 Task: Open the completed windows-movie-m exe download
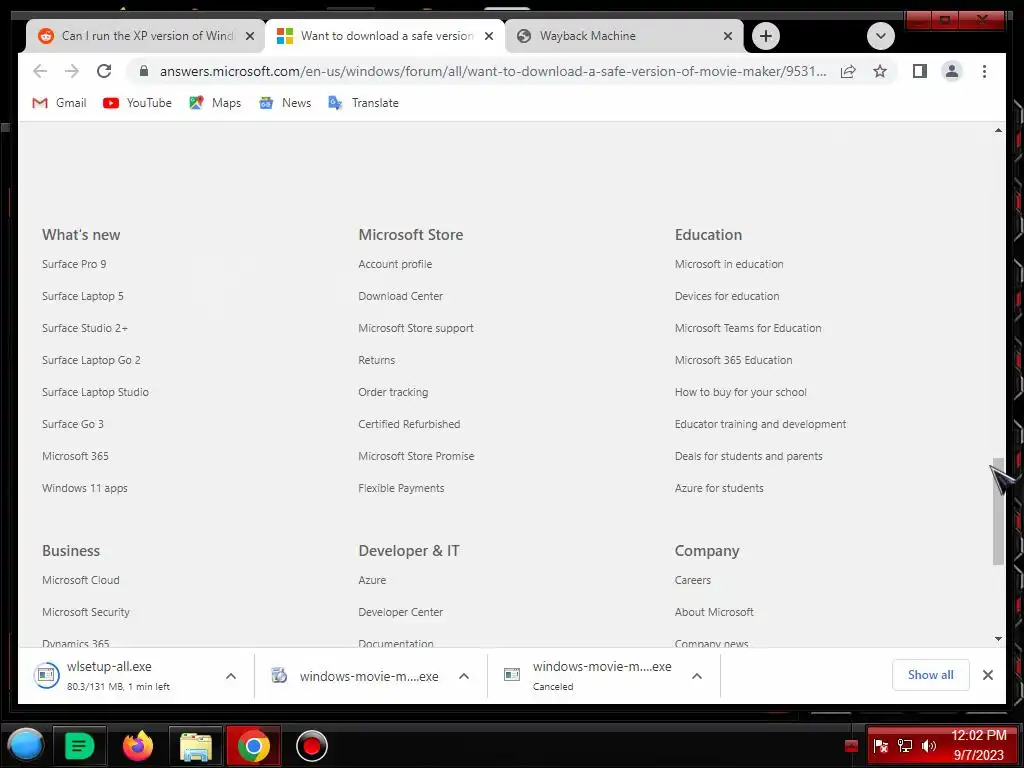(x=356, y=676)
